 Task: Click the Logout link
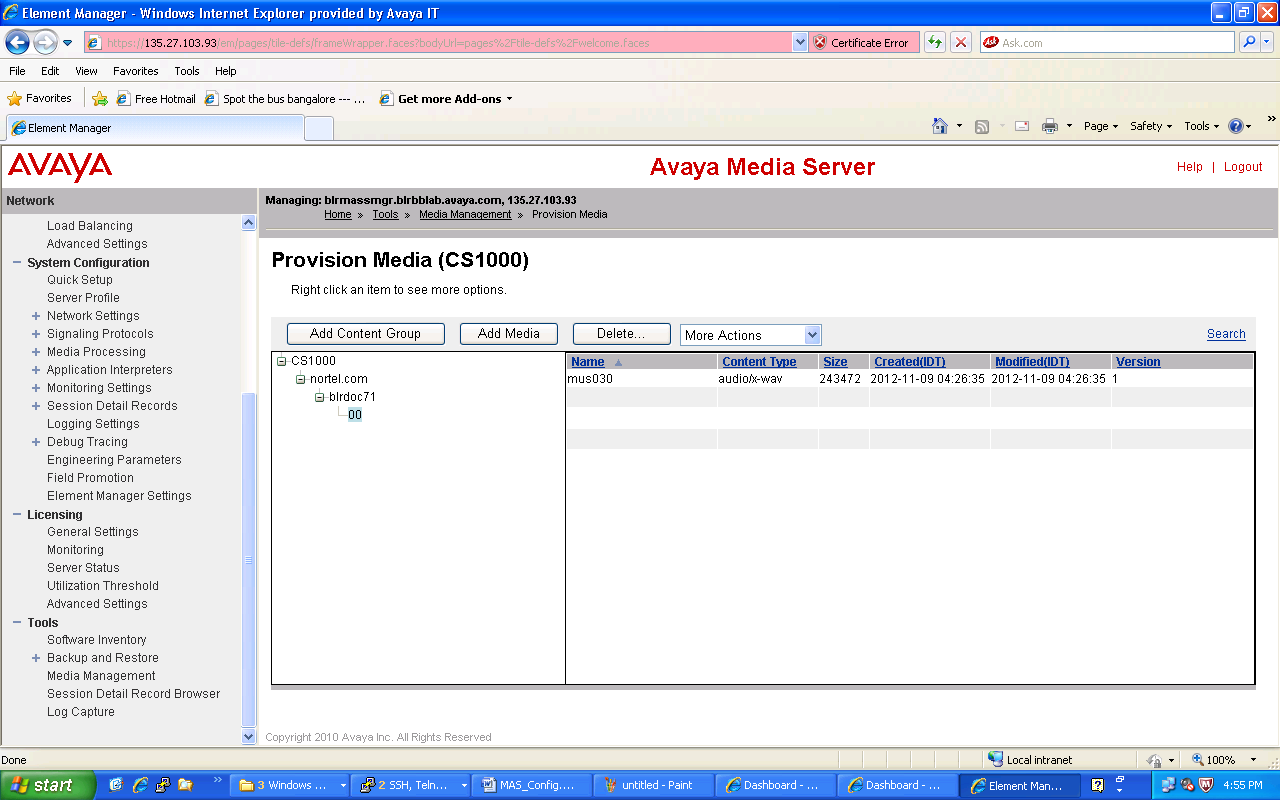coord(1243,167)
